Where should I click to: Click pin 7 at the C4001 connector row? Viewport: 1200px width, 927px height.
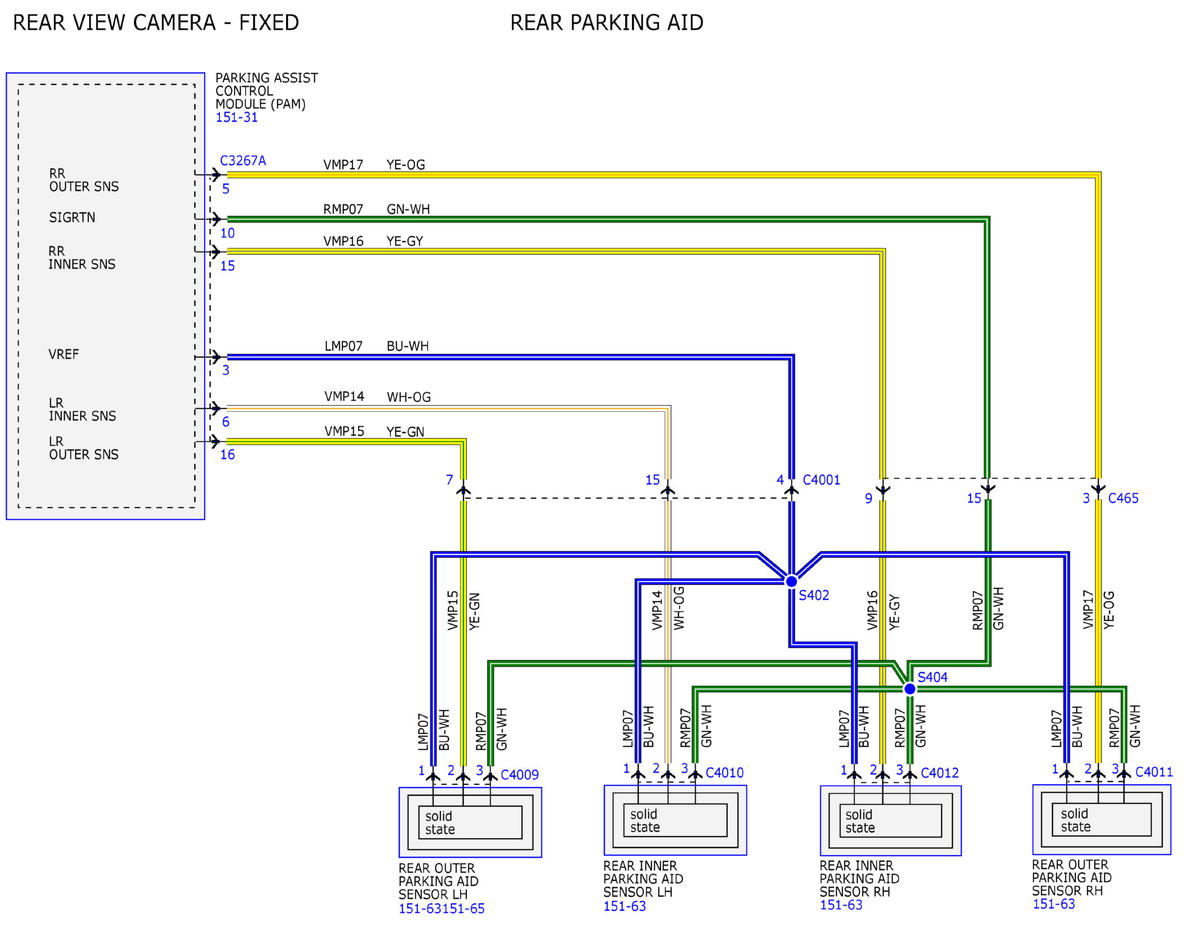[x=449, y=481]
